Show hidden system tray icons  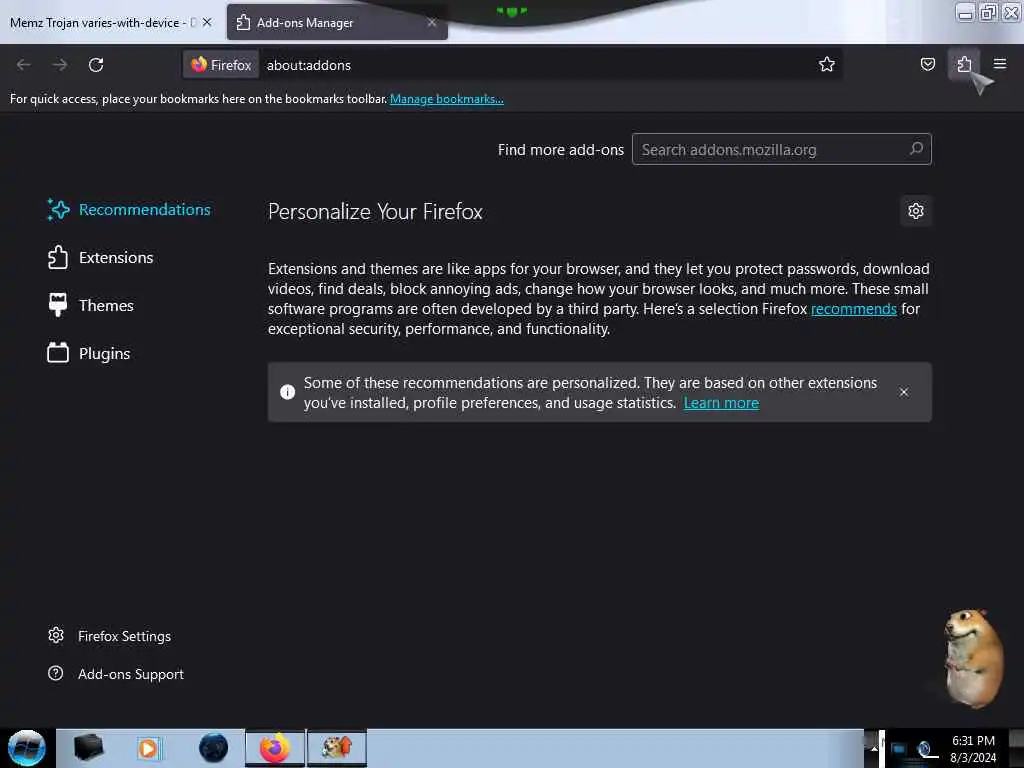coord(874,748)
